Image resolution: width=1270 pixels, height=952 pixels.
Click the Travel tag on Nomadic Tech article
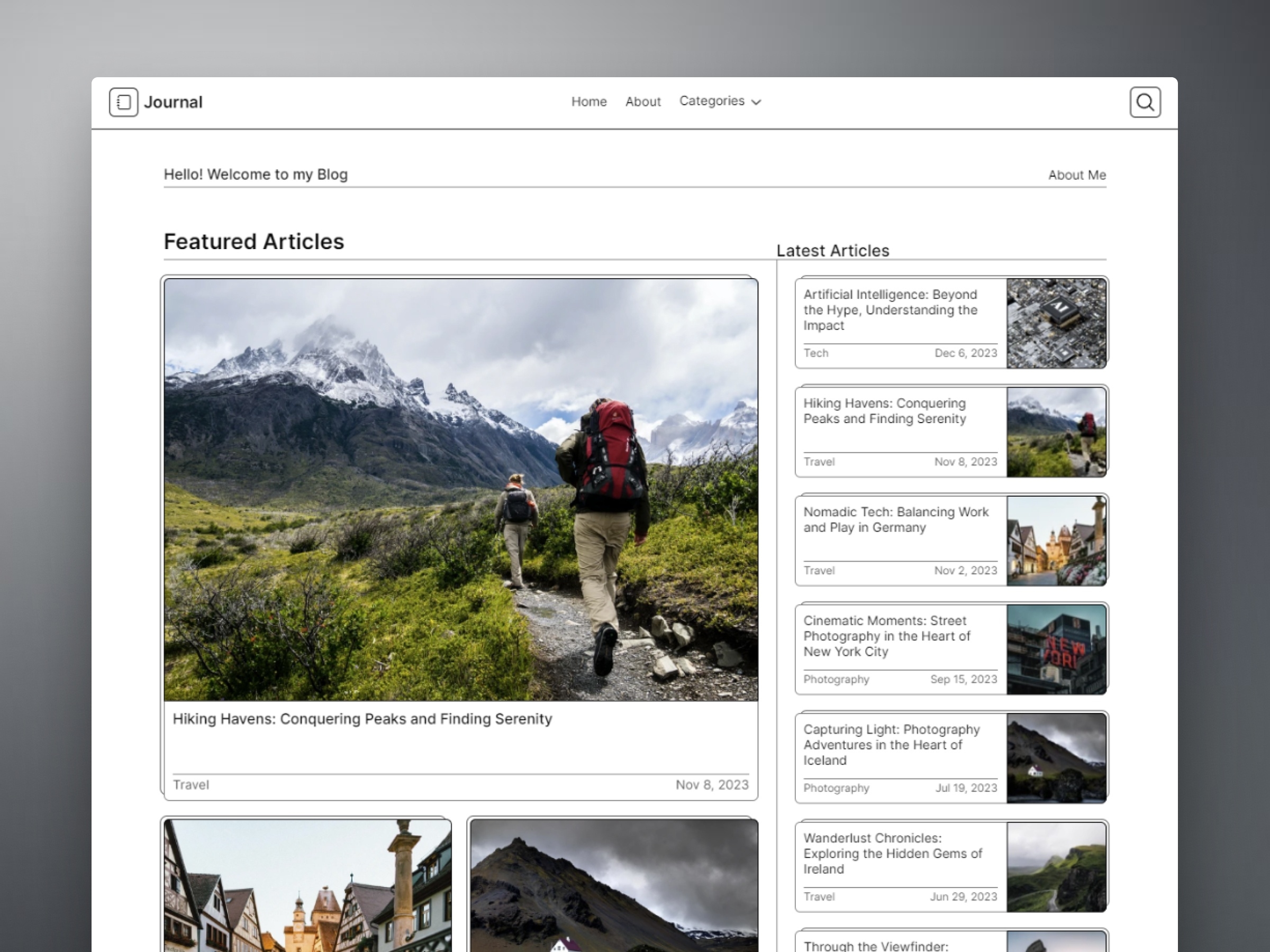coord(819,570)
